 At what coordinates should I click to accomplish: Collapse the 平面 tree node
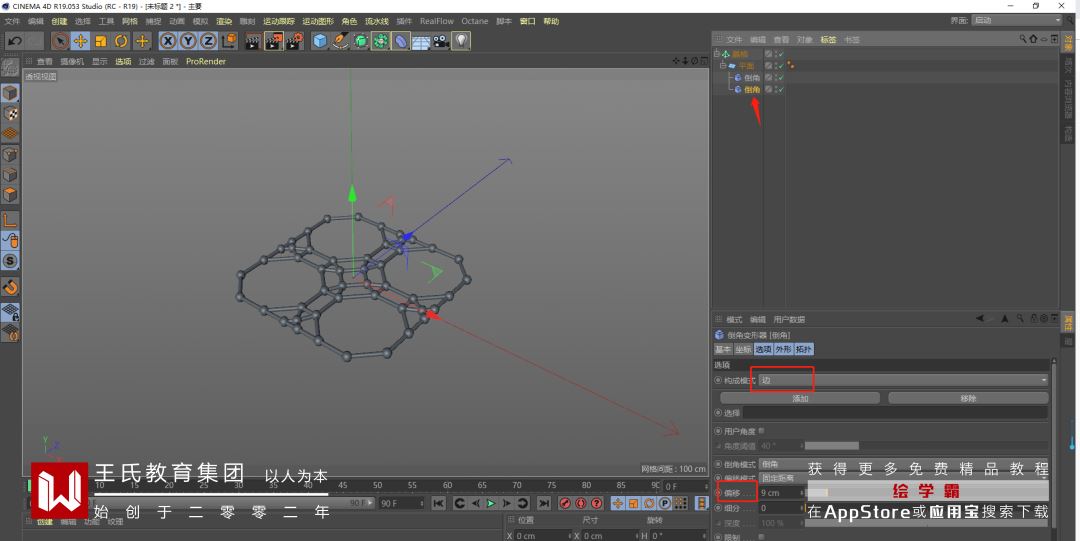pos(722,65)
